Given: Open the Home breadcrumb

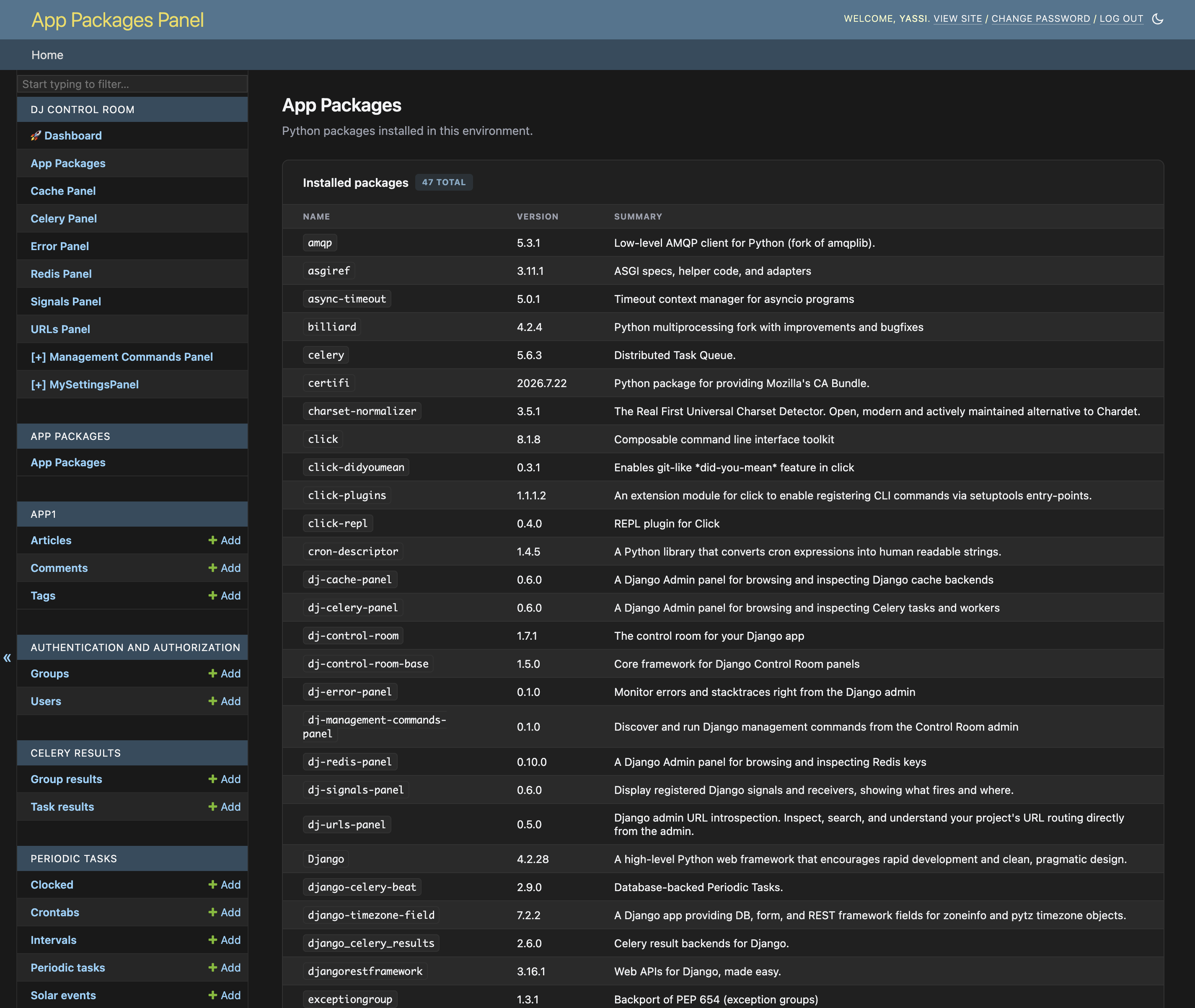Looking at the screenshot, I should click(x=47, y=55).
